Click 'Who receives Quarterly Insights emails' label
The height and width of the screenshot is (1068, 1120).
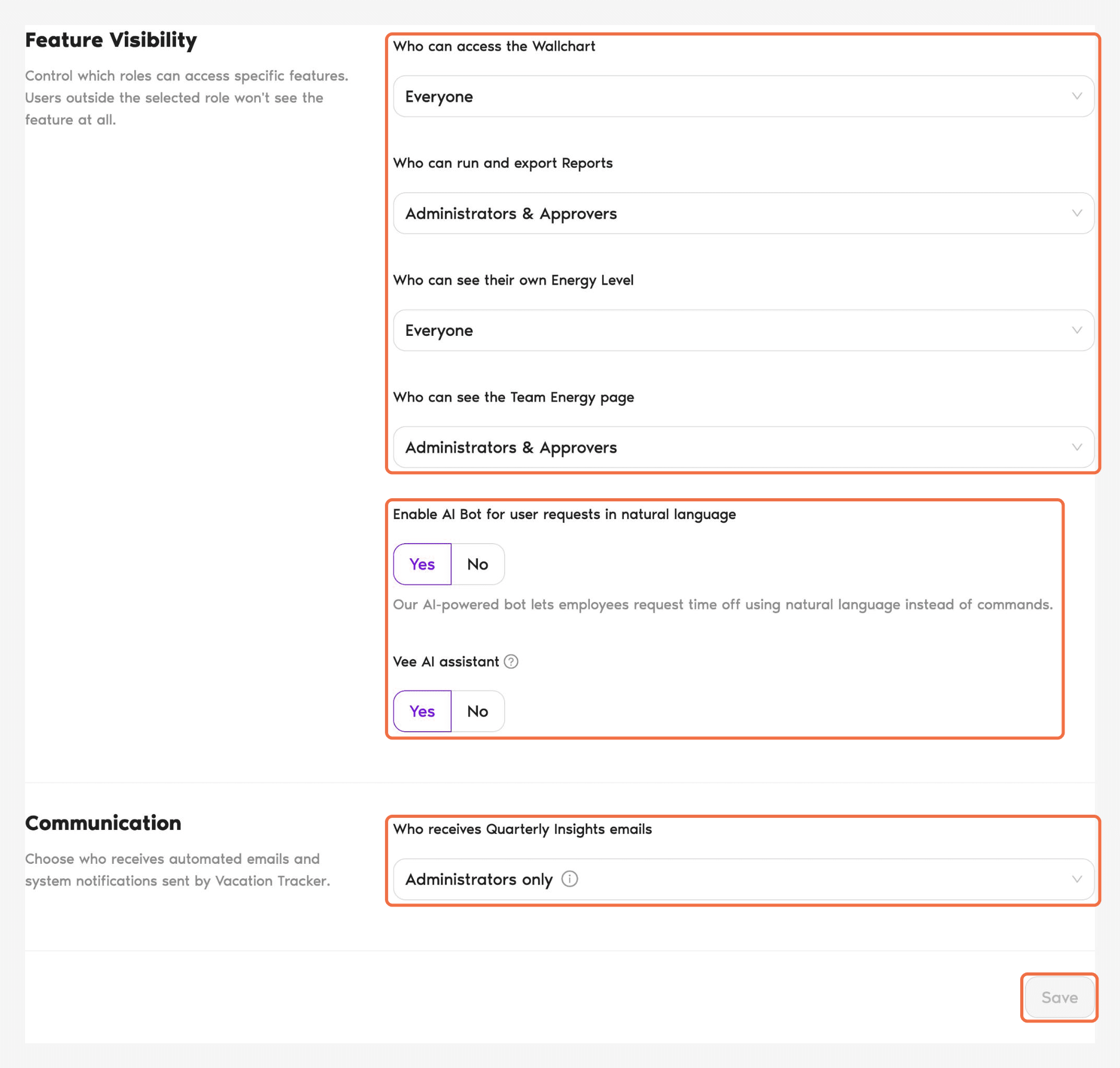click(522, 829)
